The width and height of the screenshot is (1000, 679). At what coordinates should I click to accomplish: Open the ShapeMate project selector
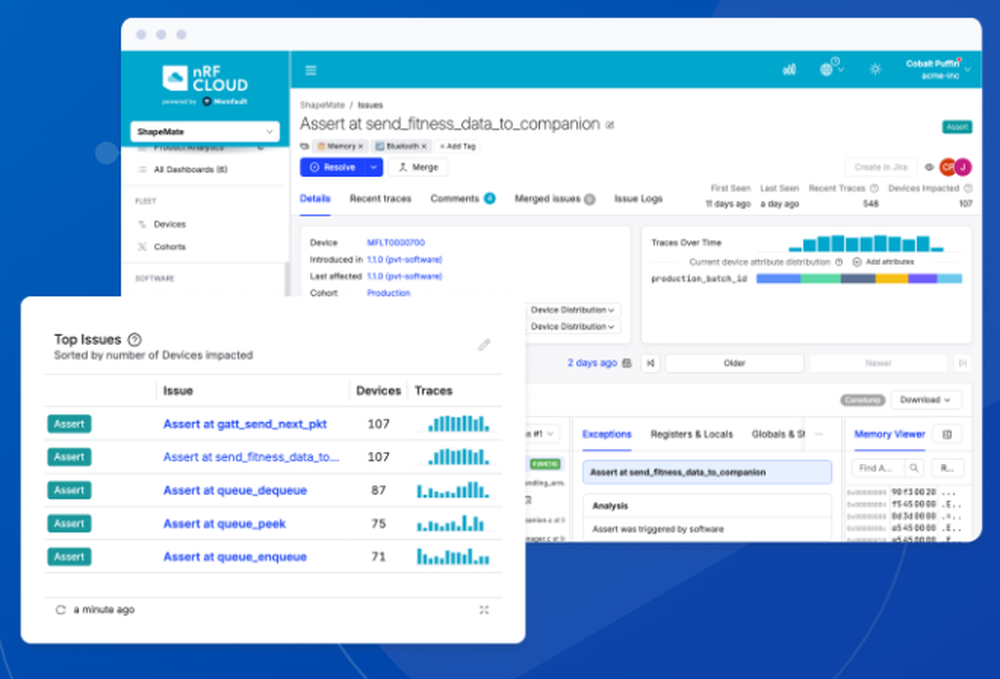coord(206,131)
